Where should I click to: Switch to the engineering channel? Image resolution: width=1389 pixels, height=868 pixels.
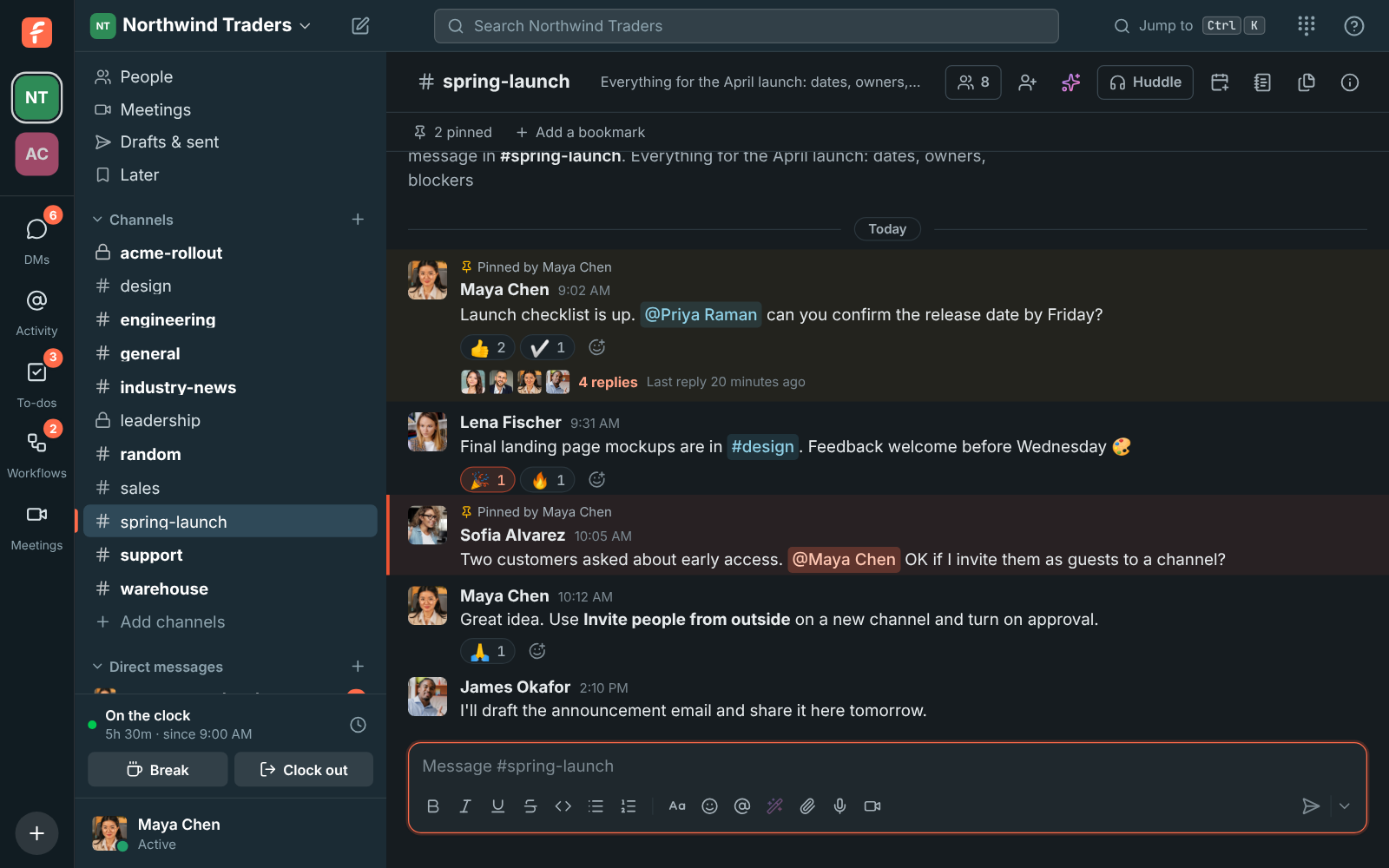(230, 320)
